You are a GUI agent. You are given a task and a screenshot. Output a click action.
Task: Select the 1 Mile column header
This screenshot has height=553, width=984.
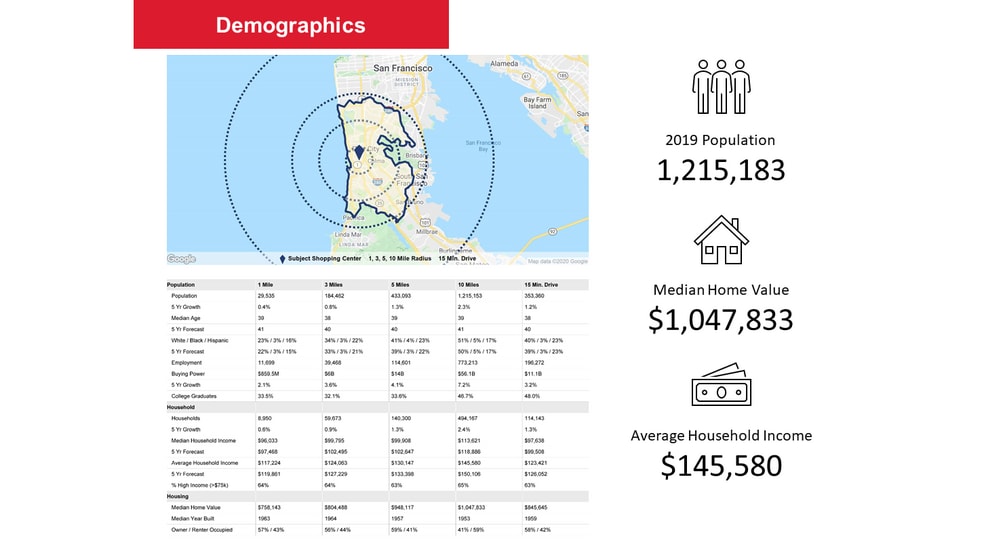point(266,285)
